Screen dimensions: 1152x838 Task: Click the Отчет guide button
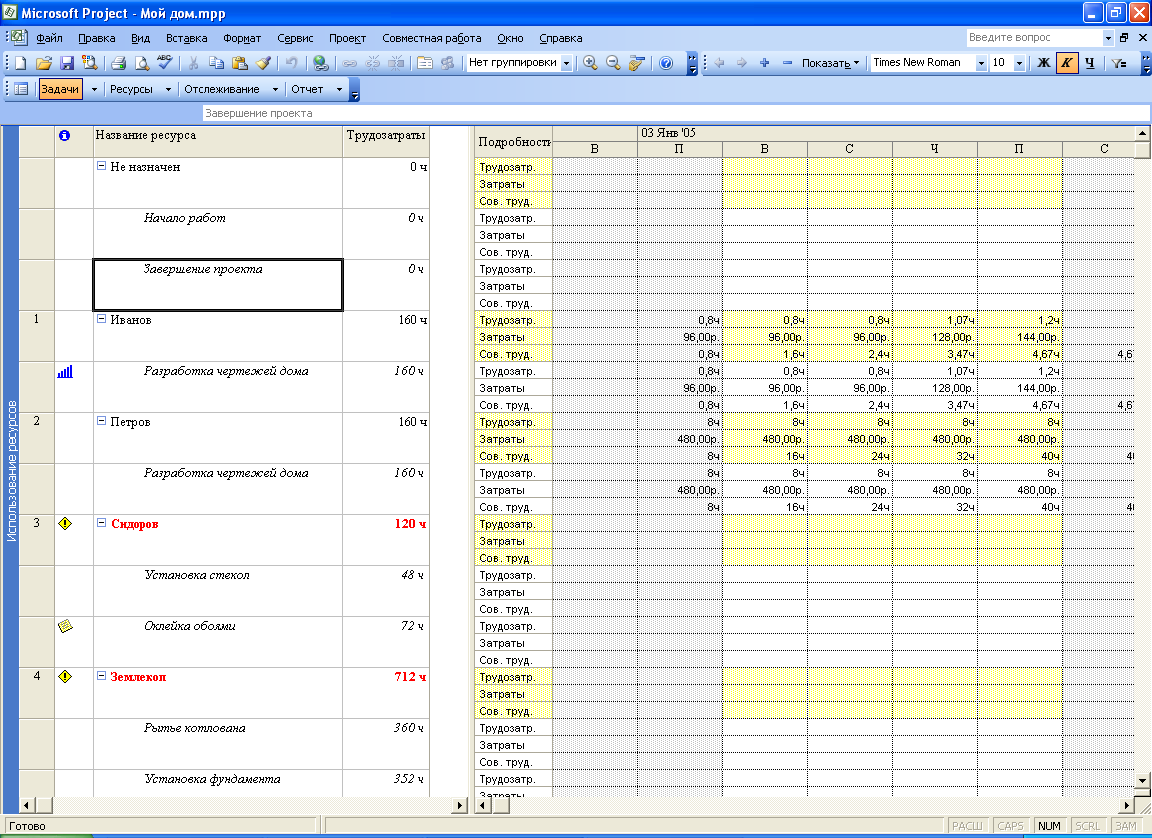307,89
